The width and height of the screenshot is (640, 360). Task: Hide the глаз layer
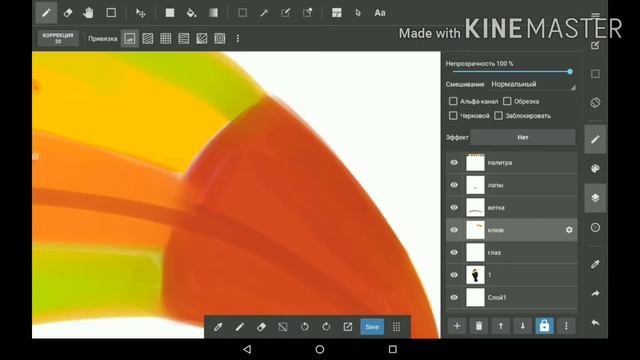(454, 252)
